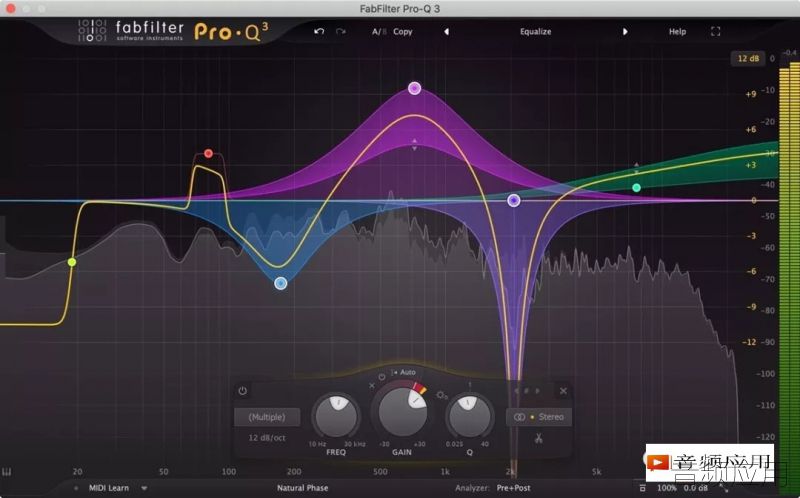
Task: Click the Q knob
Action: pos(469,416)
